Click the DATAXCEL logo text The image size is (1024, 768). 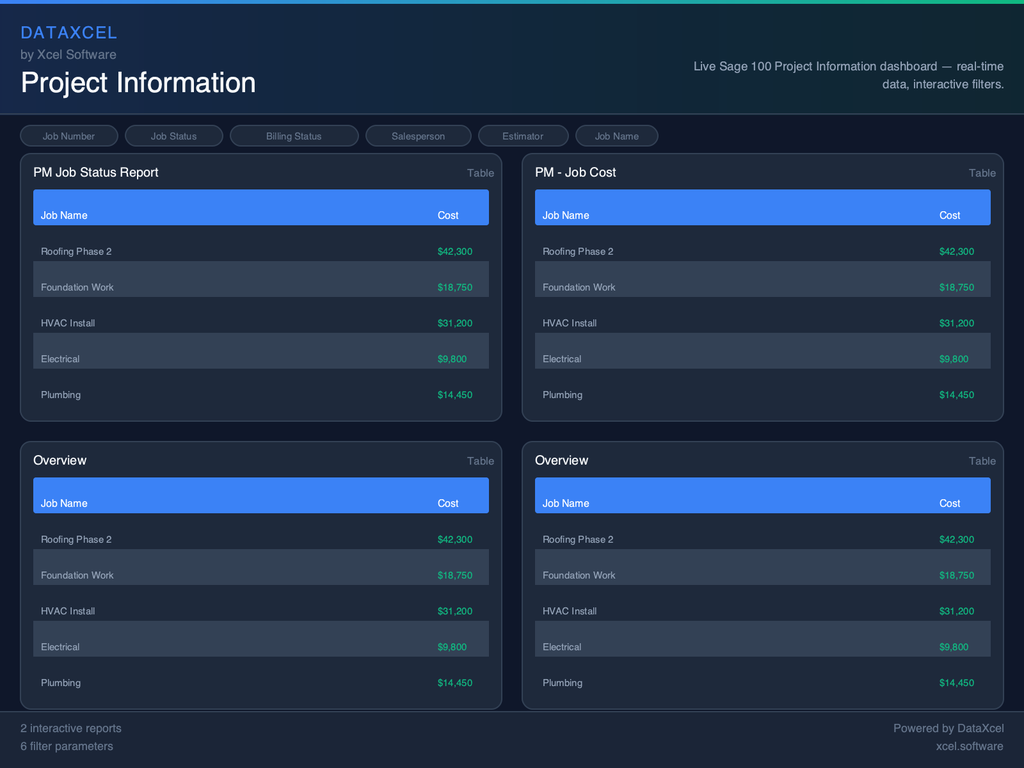(x=69, y=33)
